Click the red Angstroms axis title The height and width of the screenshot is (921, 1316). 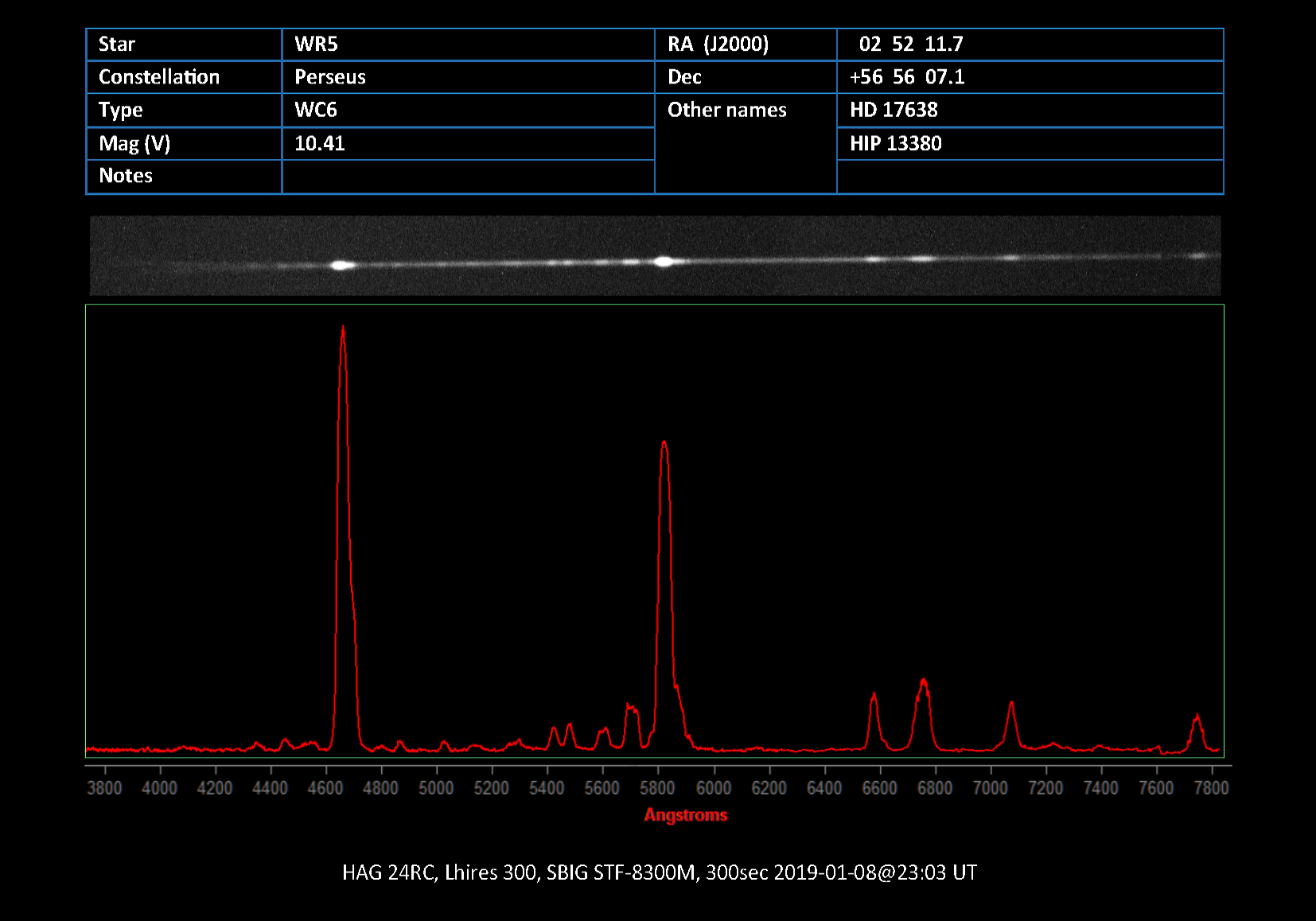coord(686,815)
